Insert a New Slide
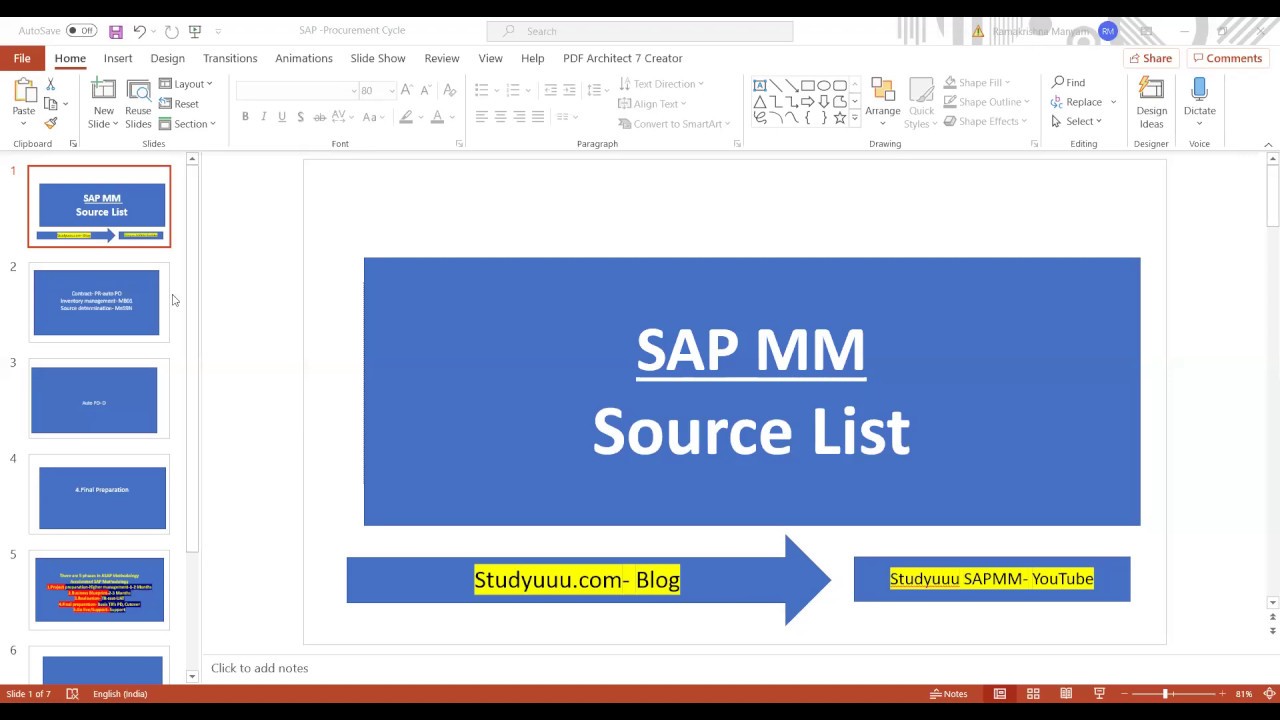Viewport: 1280px width, 720px height. (103, 104)
